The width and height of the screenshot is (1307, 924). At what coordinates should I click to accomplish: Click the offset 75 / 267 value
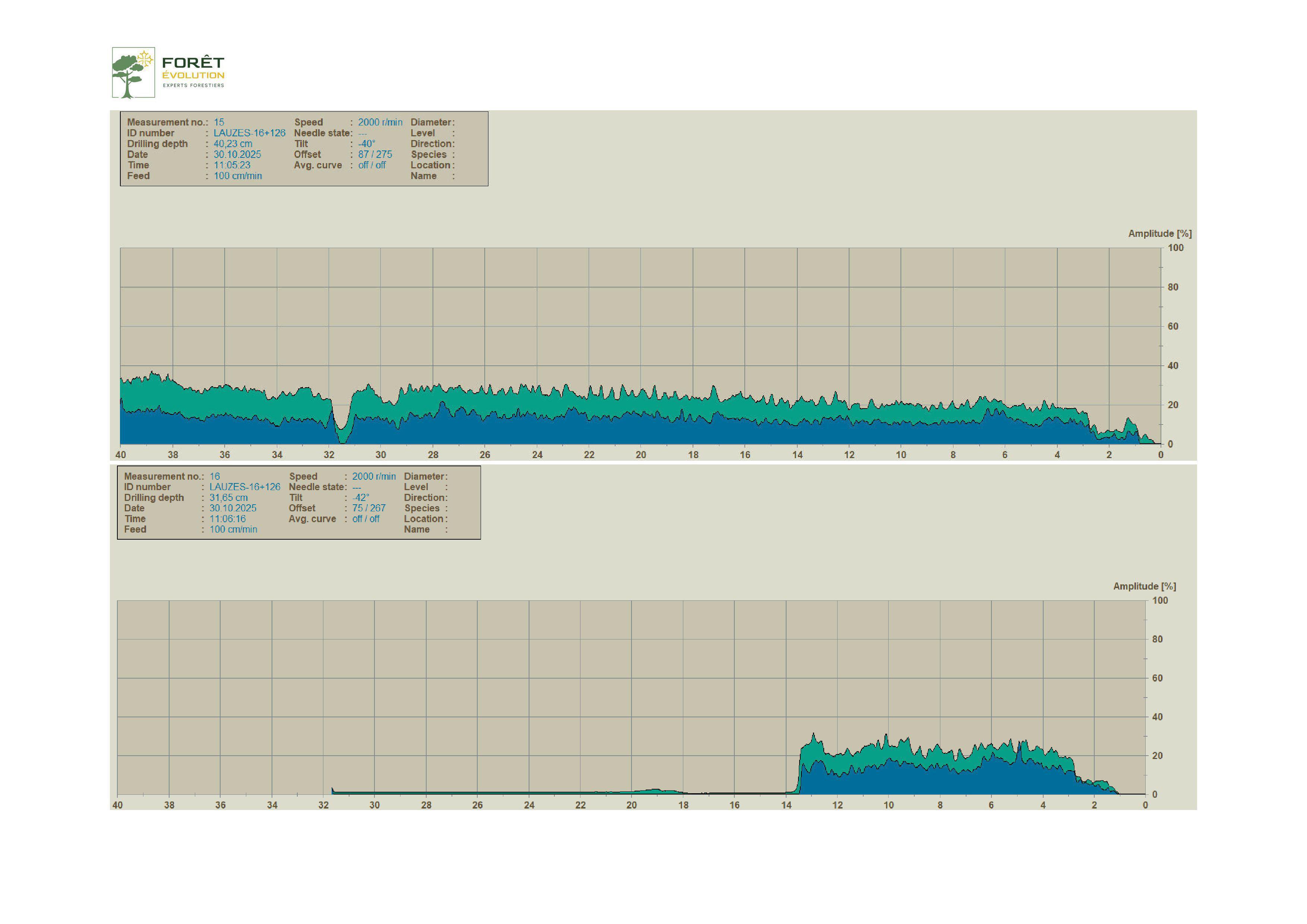coord(368,509)
